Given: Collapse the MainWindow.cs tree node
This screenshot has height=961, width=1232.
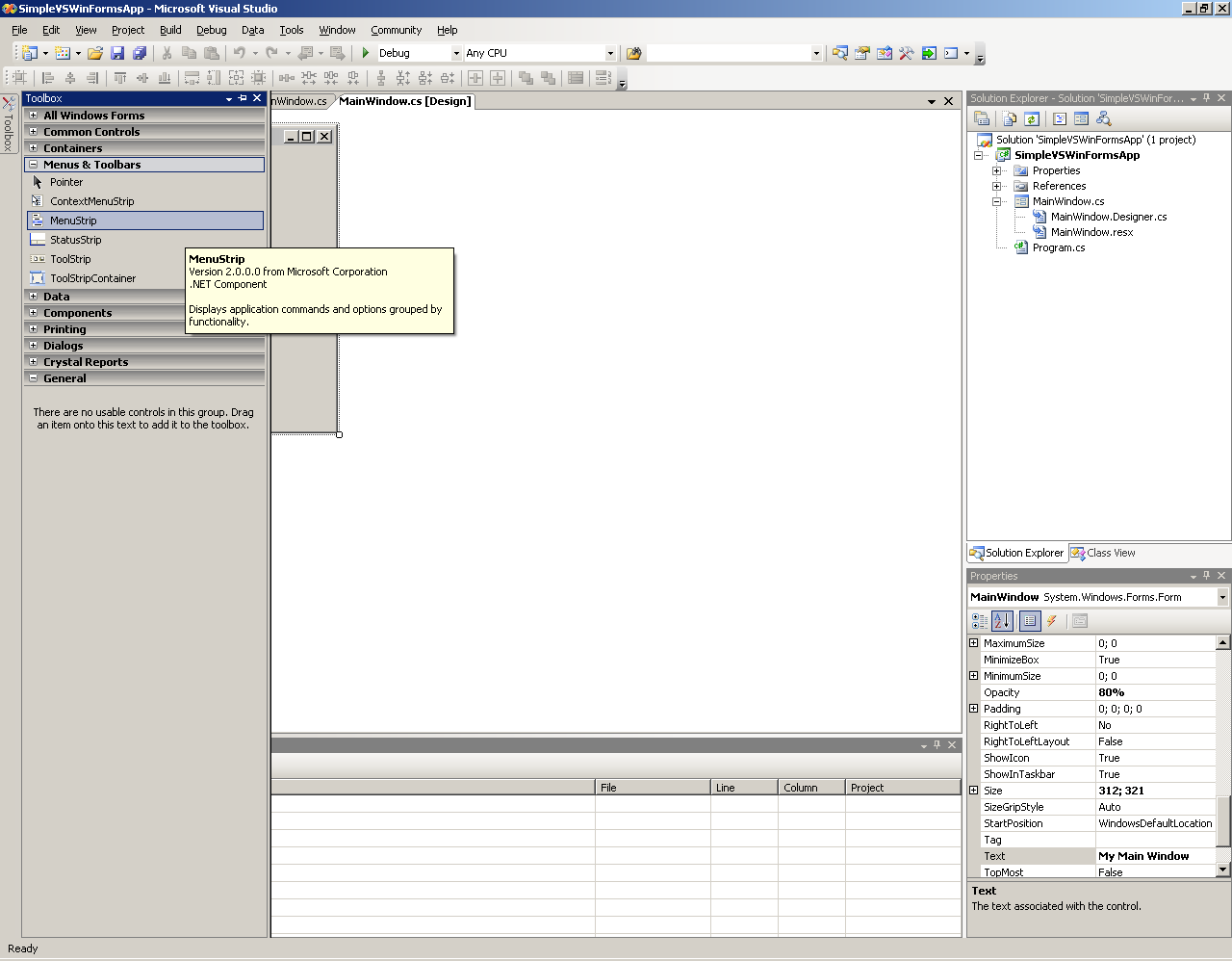Looking at the screenshot, I should click(997, 201).
